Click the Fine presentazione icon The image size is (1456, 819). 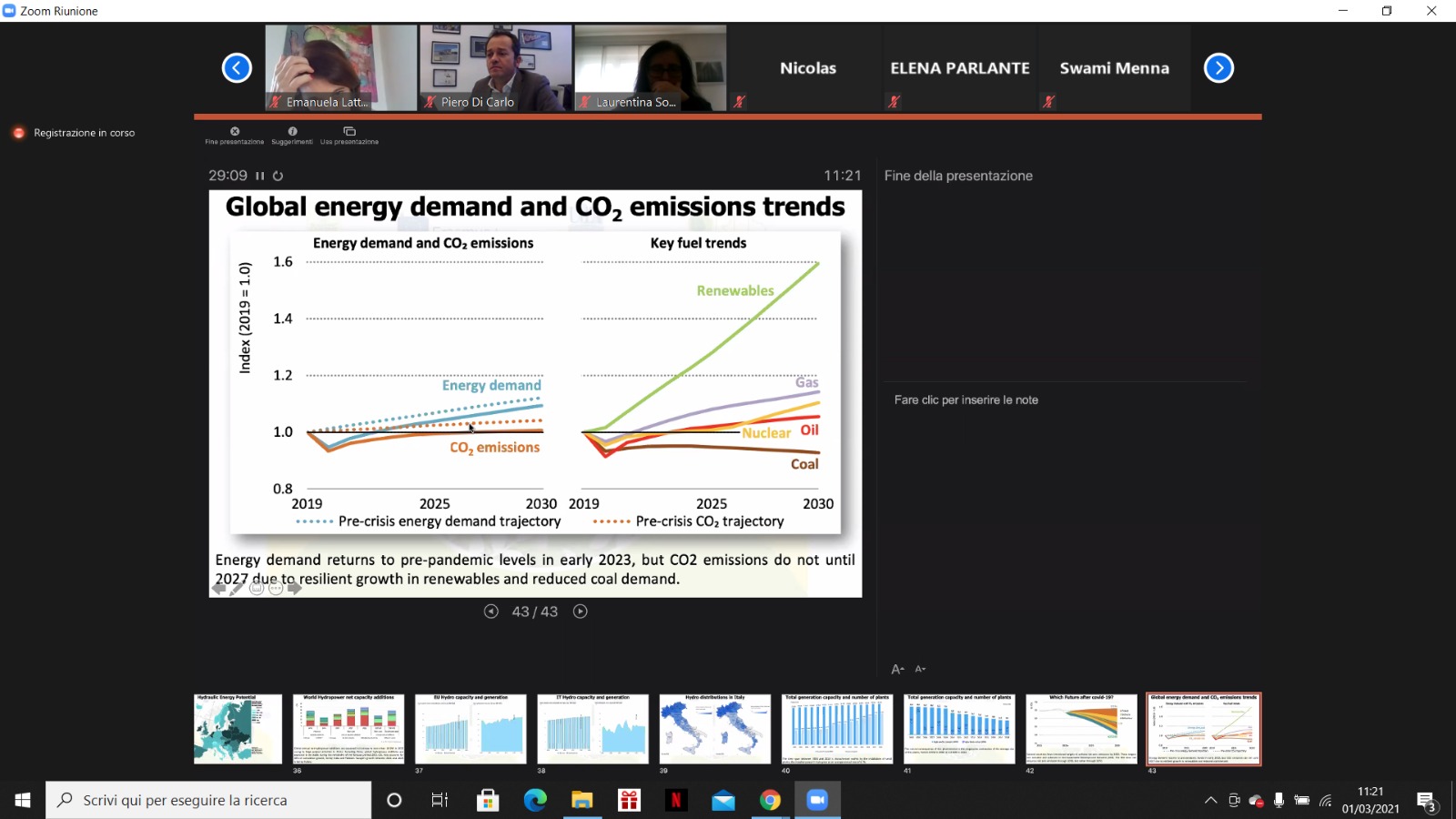(235, 132)
